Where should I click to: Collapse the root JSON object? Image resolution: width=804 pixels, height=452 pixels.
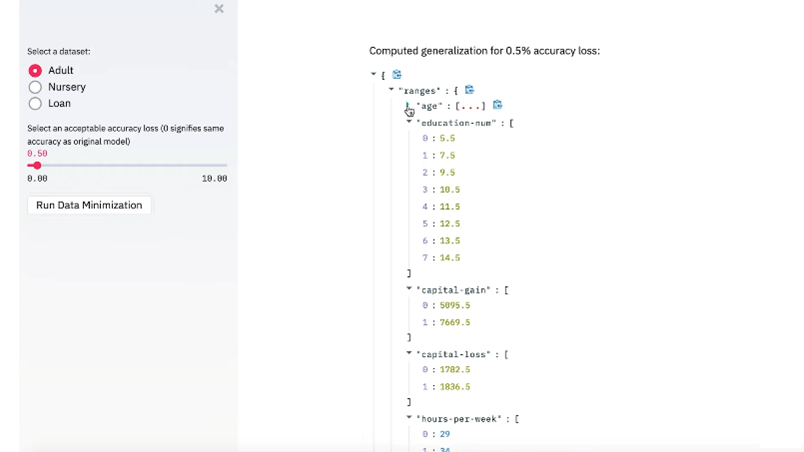(374, 74)
